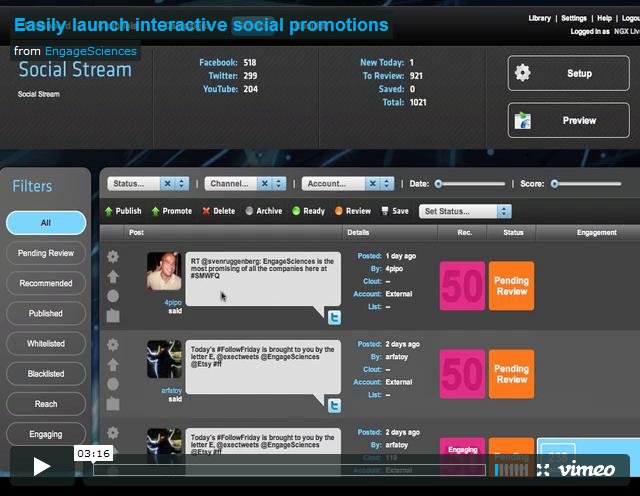640x496 pixels.
Task: Click Save in the action toolbar
Action: (395, 211)
